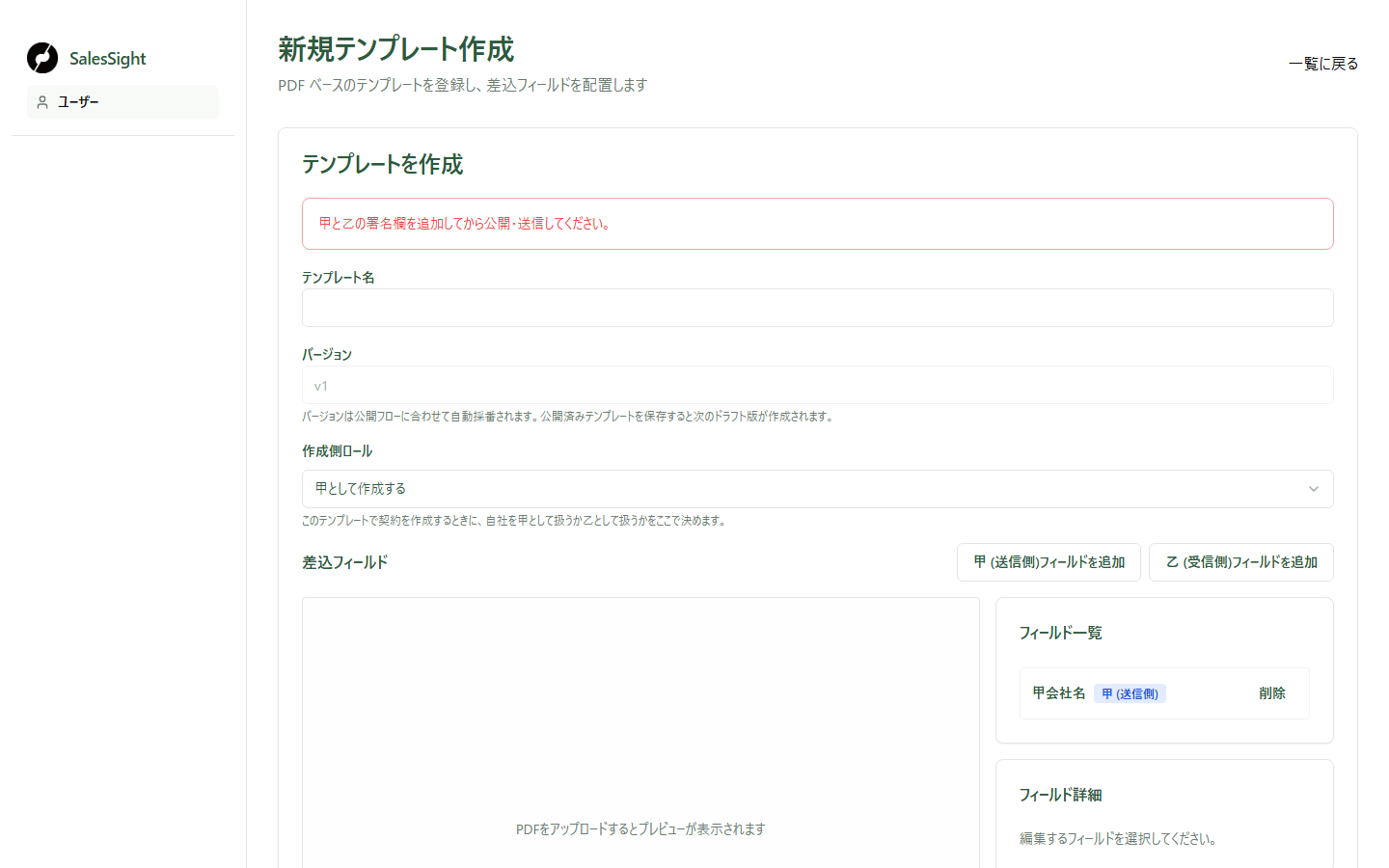Click the 差込フィールド section label
1389x868 pixels.
344,562
